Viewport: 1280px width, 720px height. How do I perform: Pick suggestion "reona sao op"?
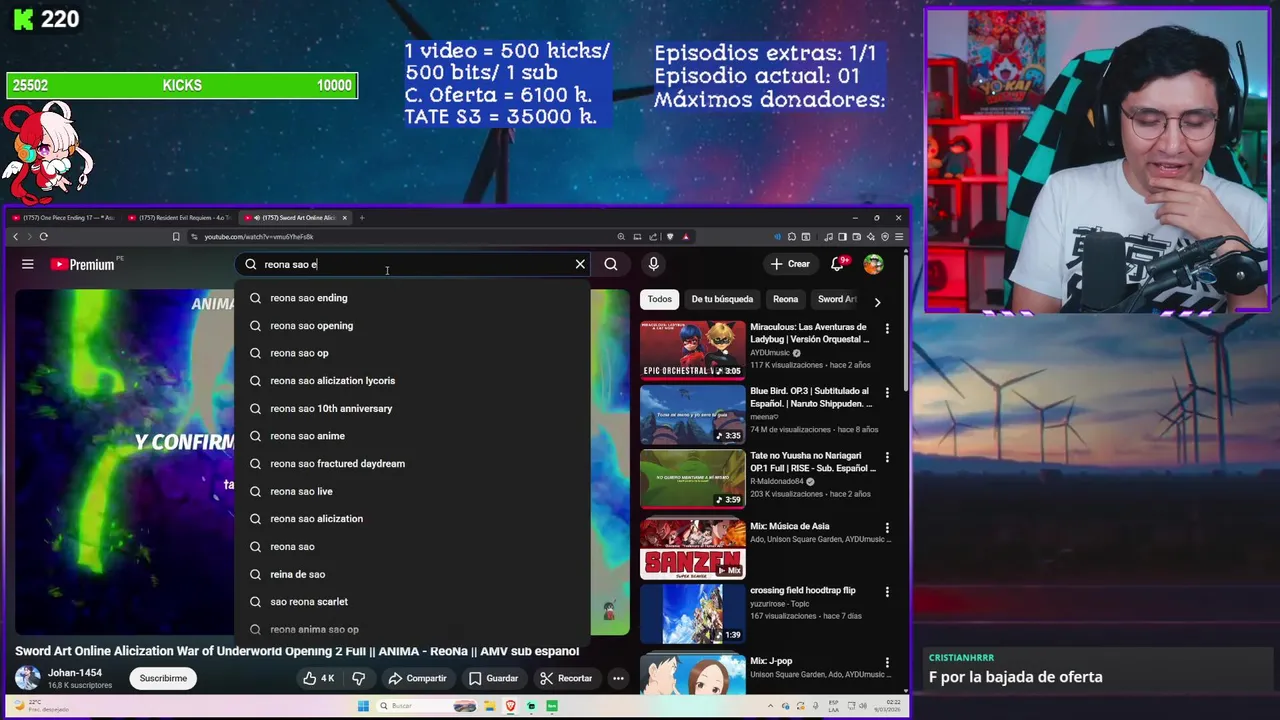pyautogui.click(x=412, y=353)
